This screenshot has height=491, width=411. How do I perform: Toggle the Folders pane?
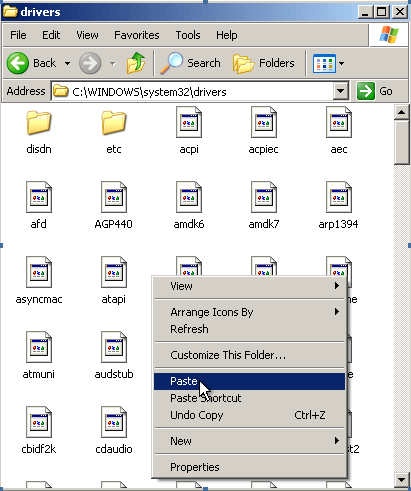pos(264,63)
